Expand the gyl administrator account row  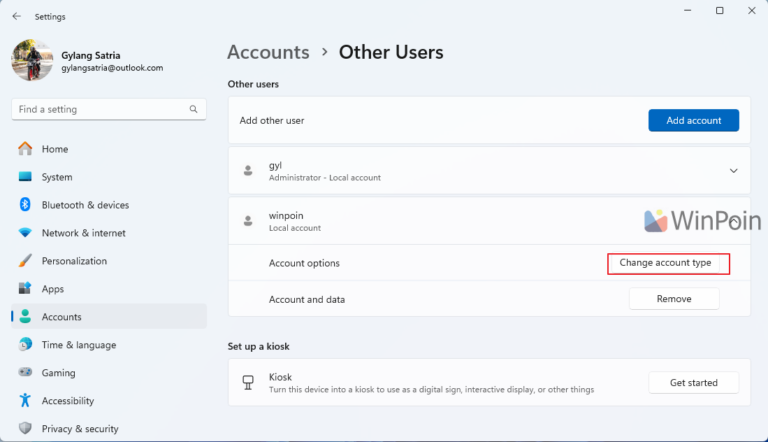[x=733, y=171]
